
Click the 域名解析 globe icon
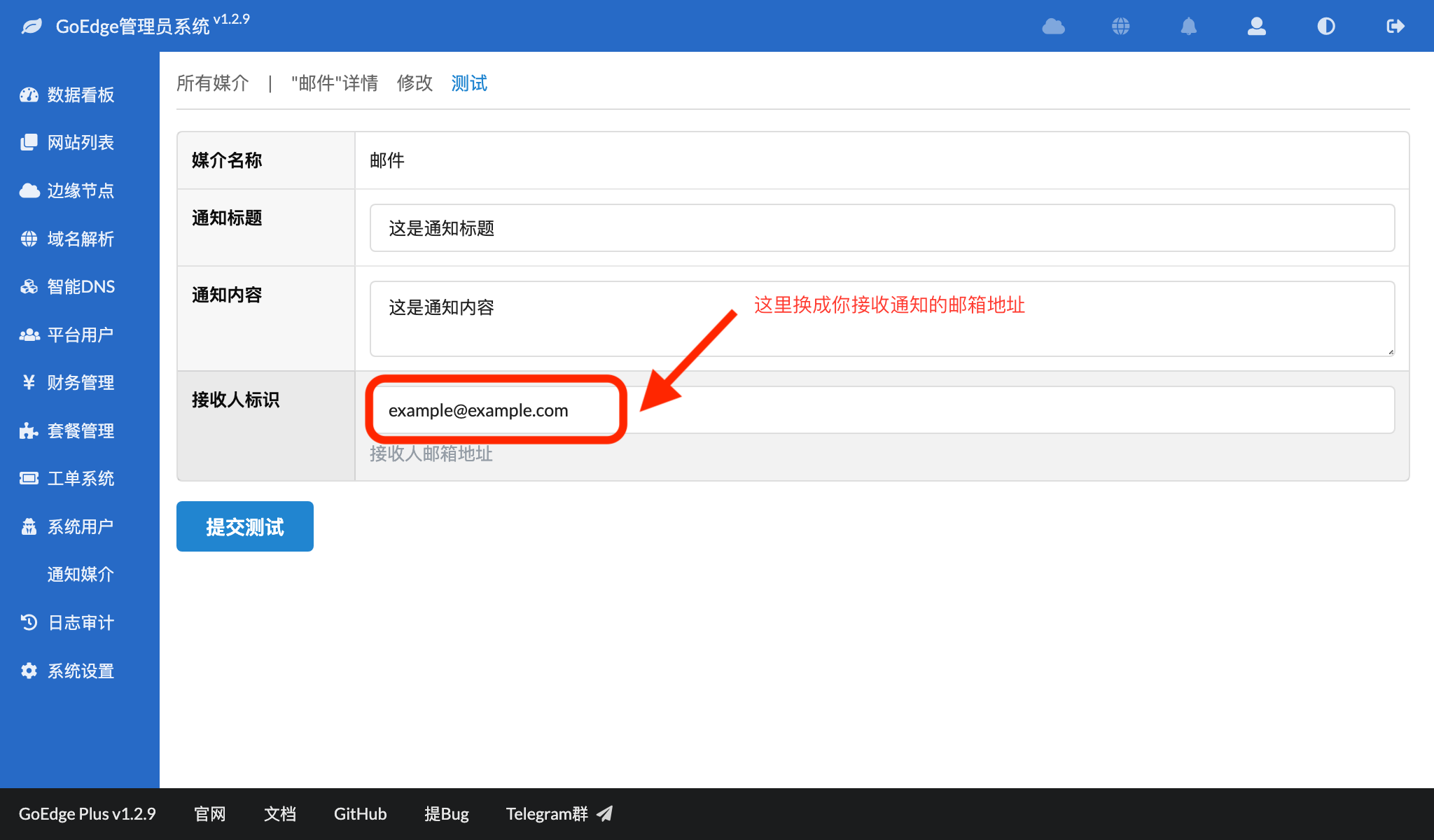coord(29,239)
